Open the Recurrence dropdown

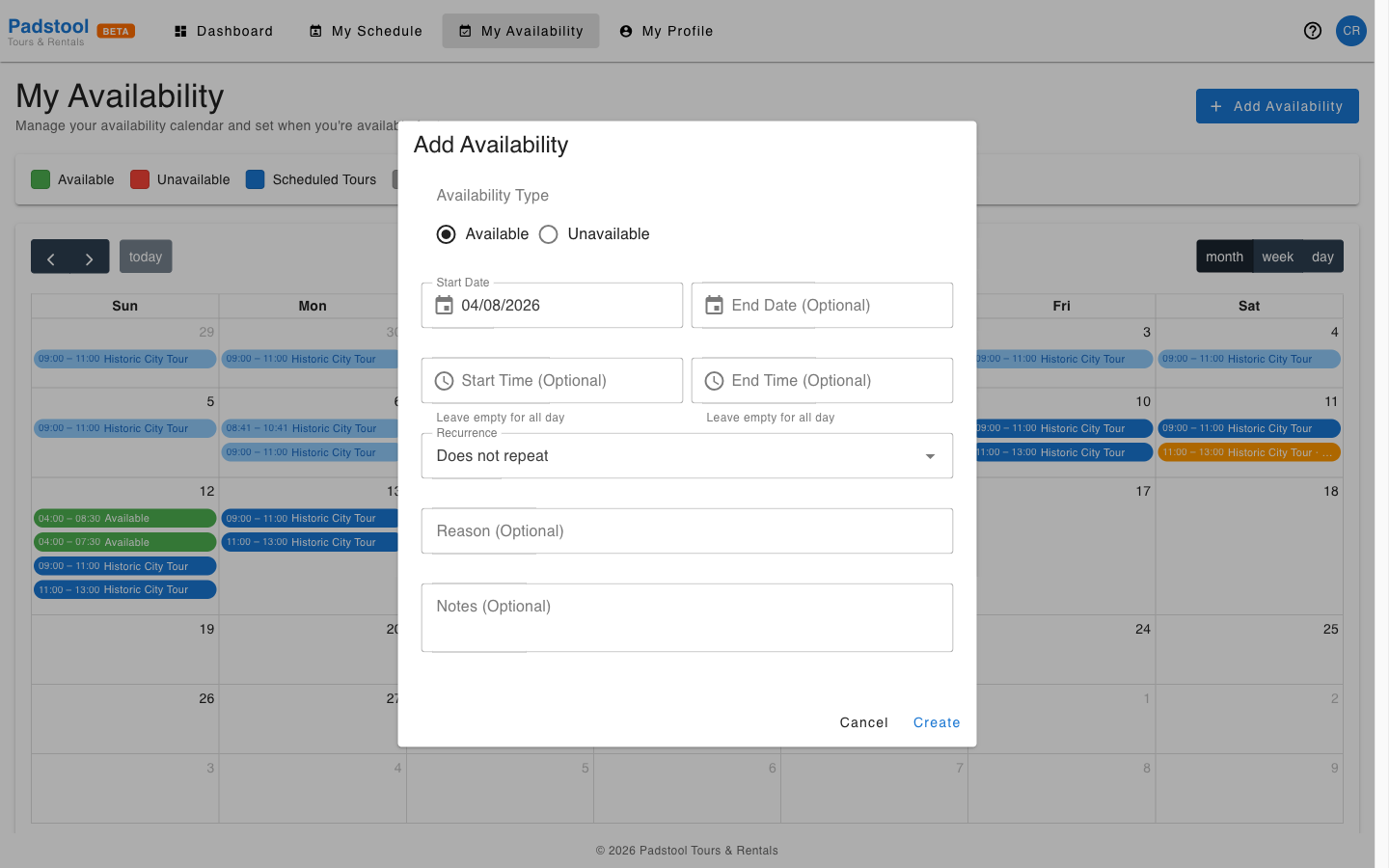point(687,456)
